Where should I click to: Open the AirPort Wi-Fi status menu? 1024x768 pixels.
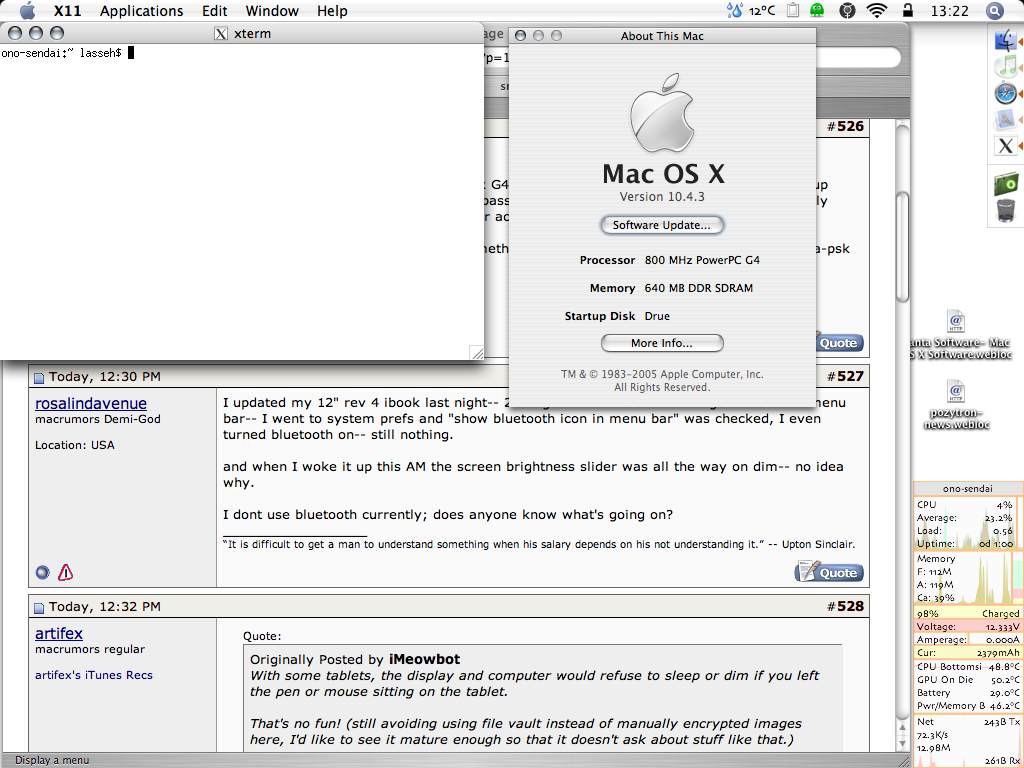coord(876,10)
